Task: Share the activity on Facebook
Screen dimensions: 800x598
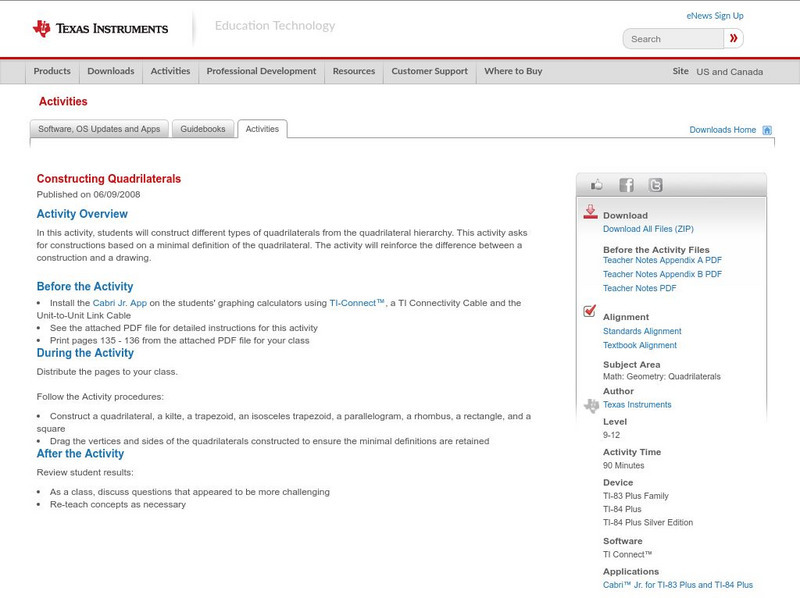Action: point(626,184)
